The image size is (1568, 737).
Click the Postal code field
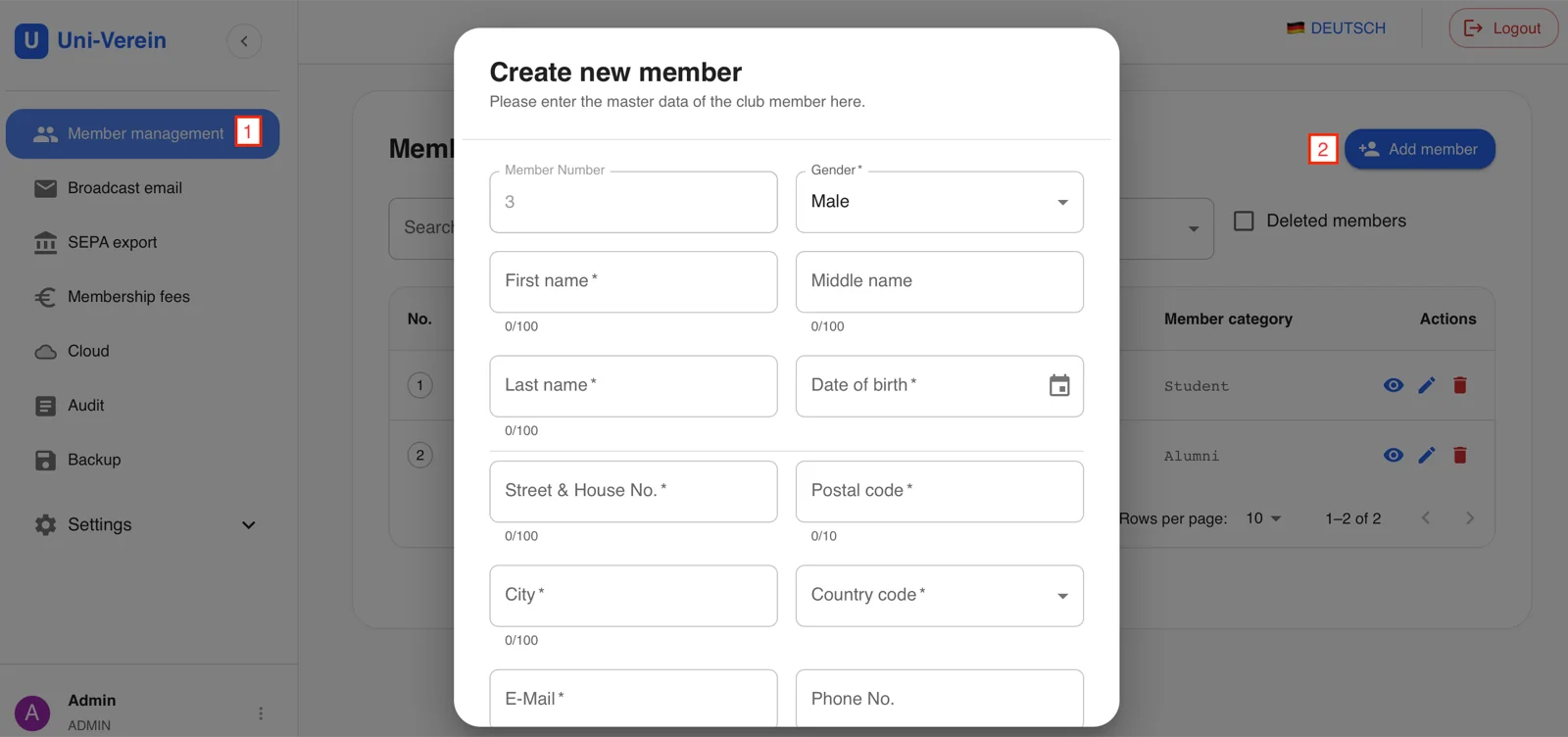(940, 492)
